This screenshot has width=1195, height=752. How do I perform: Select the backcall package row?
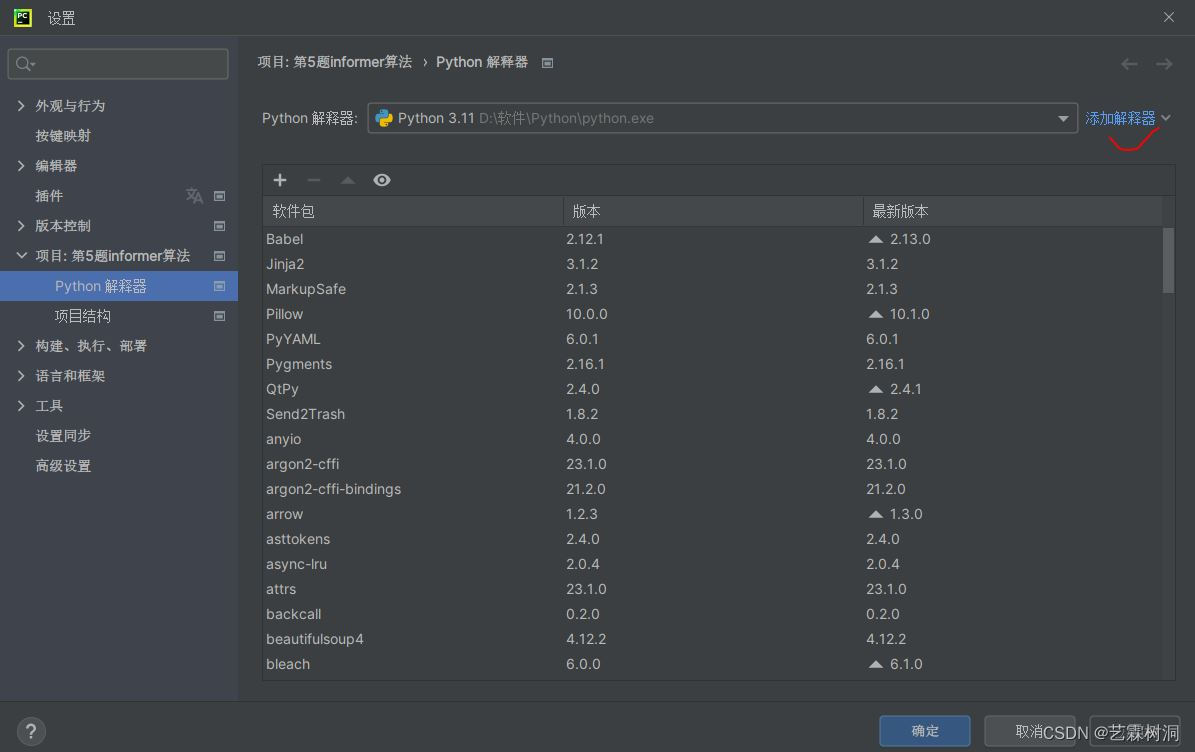(713, 614)
